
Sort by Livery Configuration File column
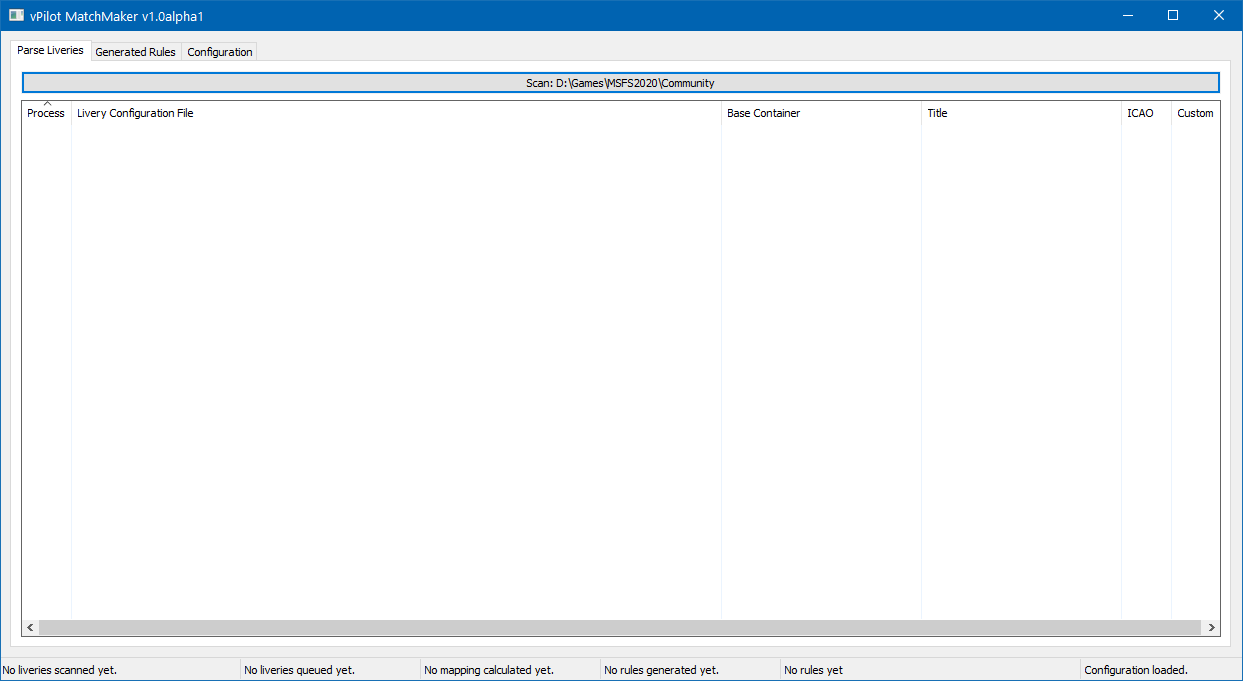coord(396,113)
